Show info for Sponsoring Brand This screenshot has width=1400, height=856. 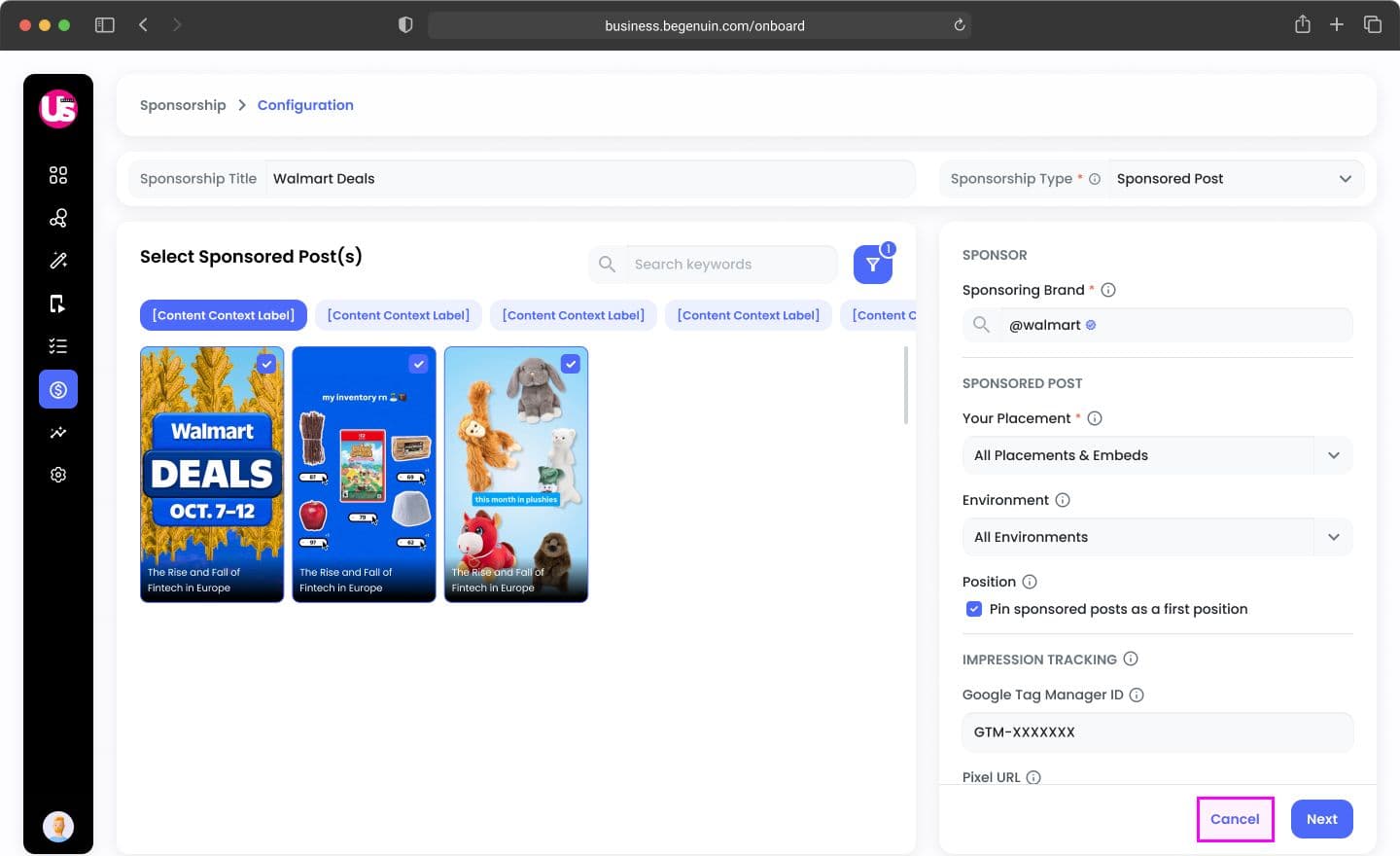(x=1108, y=290)
